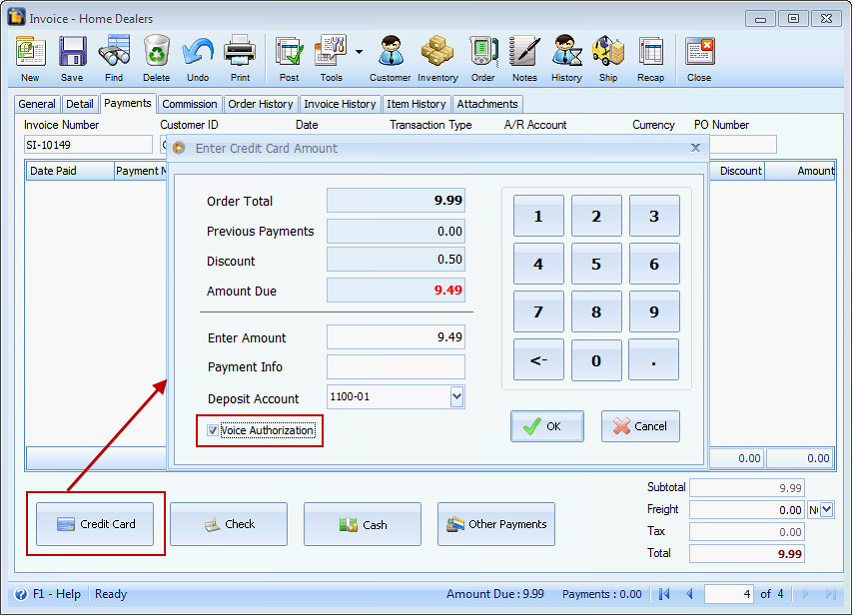Click the Amount column header
853x616 pixels.
click(x=800, y=171)
